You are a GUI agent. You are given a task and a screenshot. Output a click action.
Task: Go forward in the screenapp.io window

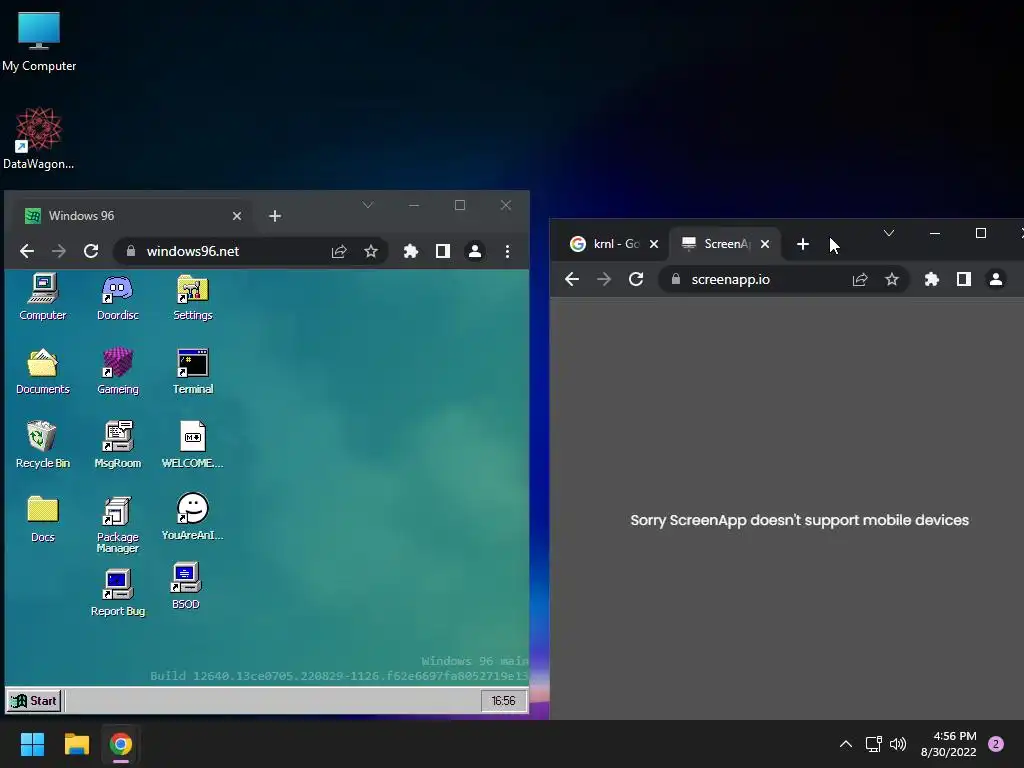(604, 280)
